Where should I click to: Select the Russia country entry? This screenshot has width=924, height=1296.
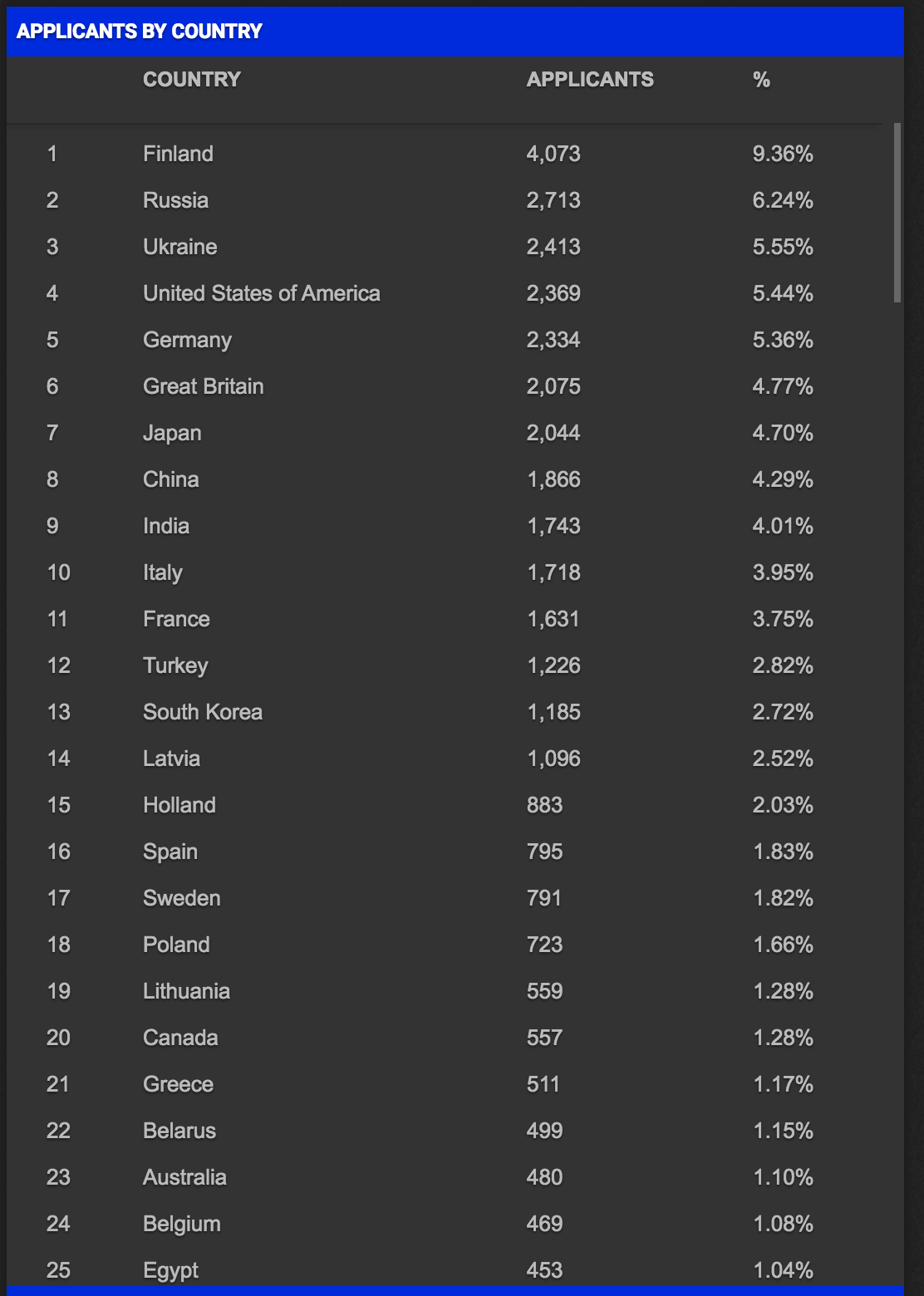tap(175, 200)
